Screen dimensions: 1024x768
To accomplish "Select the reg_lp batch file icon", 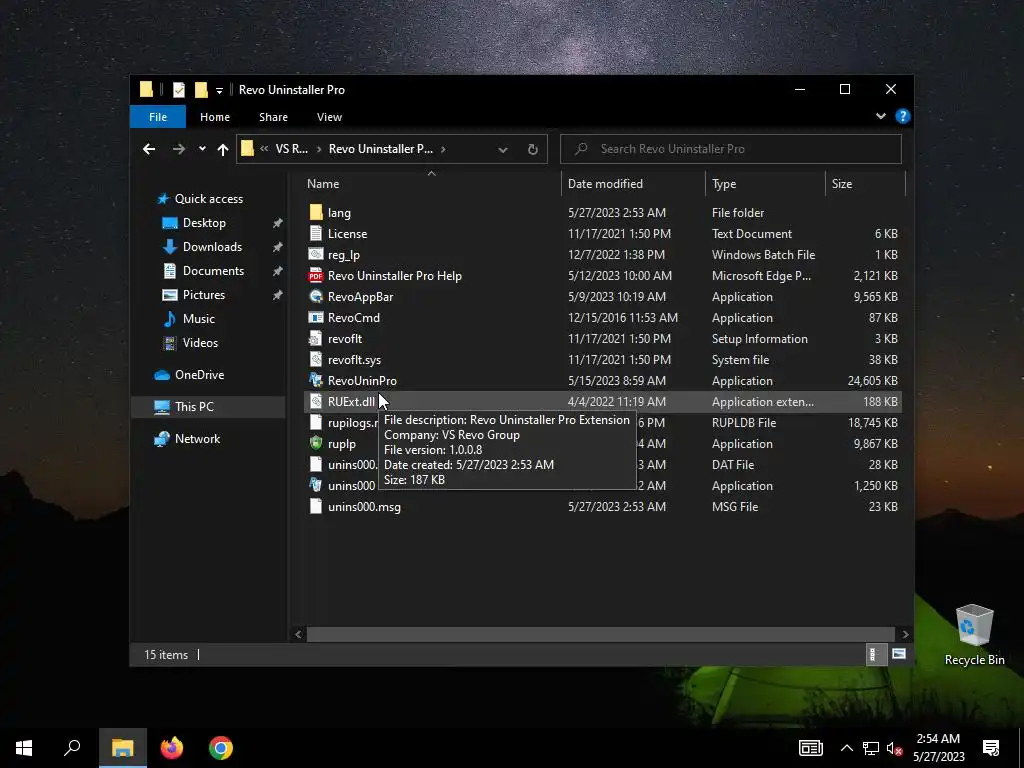I will 316,254.
